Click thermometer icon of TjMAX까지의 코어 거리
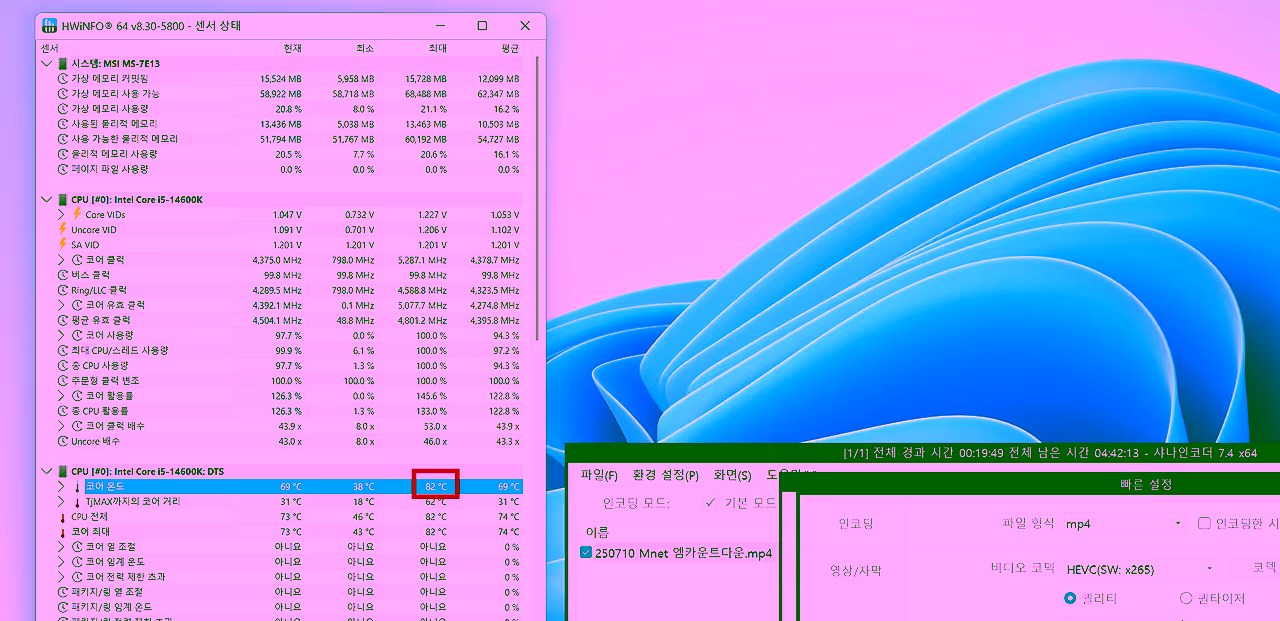 pyautogui.click(x=77, y=501)
